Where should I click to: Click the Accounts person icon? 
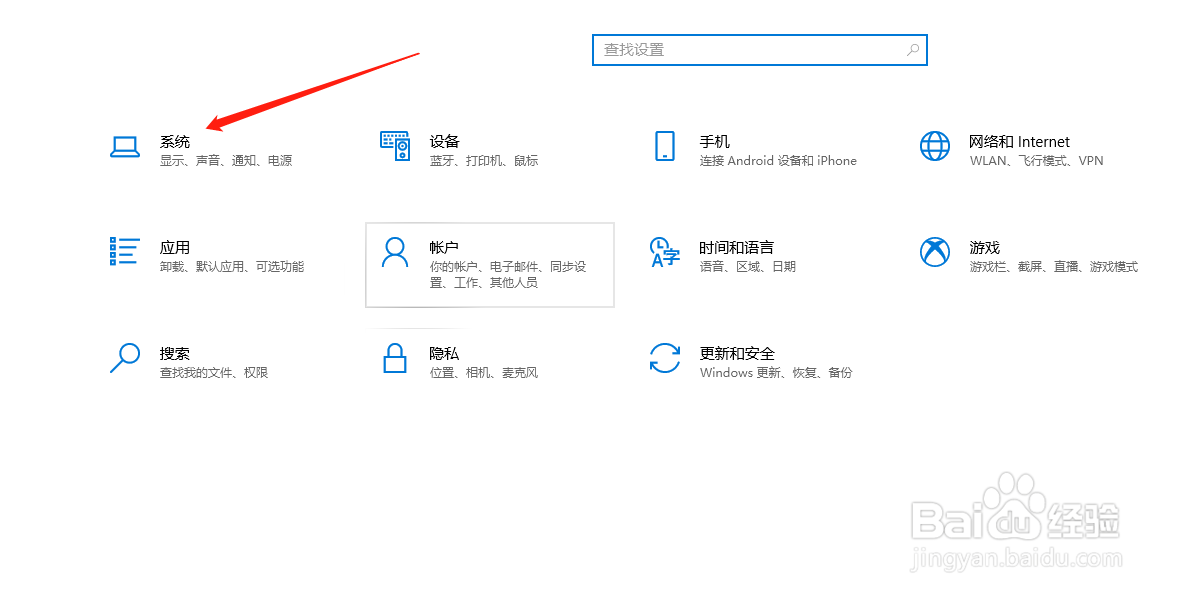394,252
